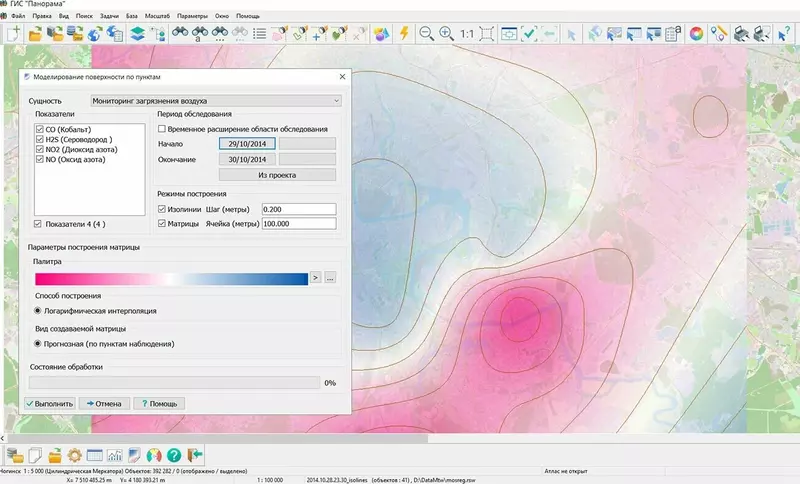
Task: Toggle the Изолинии checkbox
Action: (x=163, y=209)
